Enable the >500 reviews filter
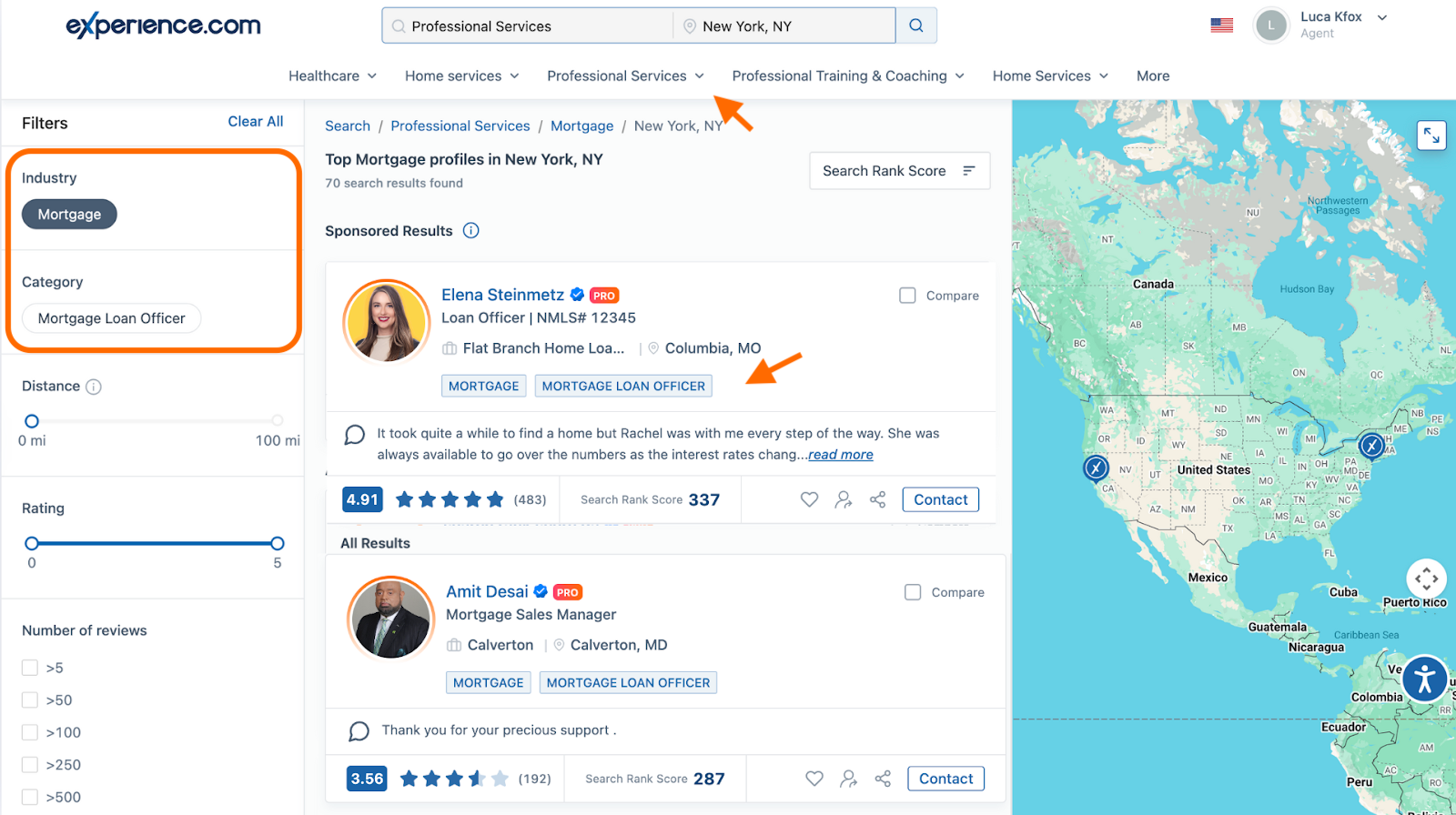1456x815 pixels. pyautogui.click(x=30, y=797)
